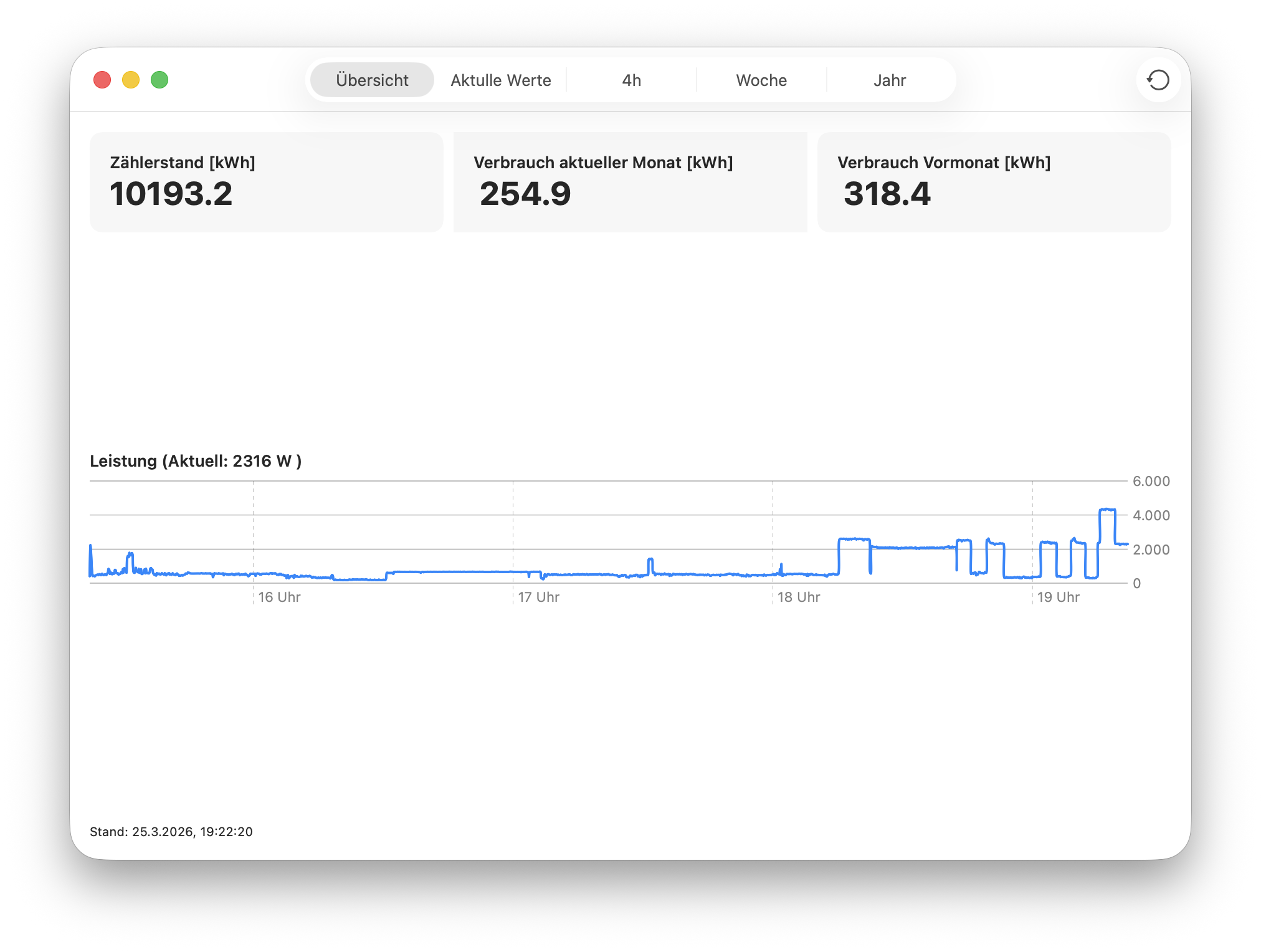Select the 4h tab
1261x952 pixels.
[x=631, y=80]
